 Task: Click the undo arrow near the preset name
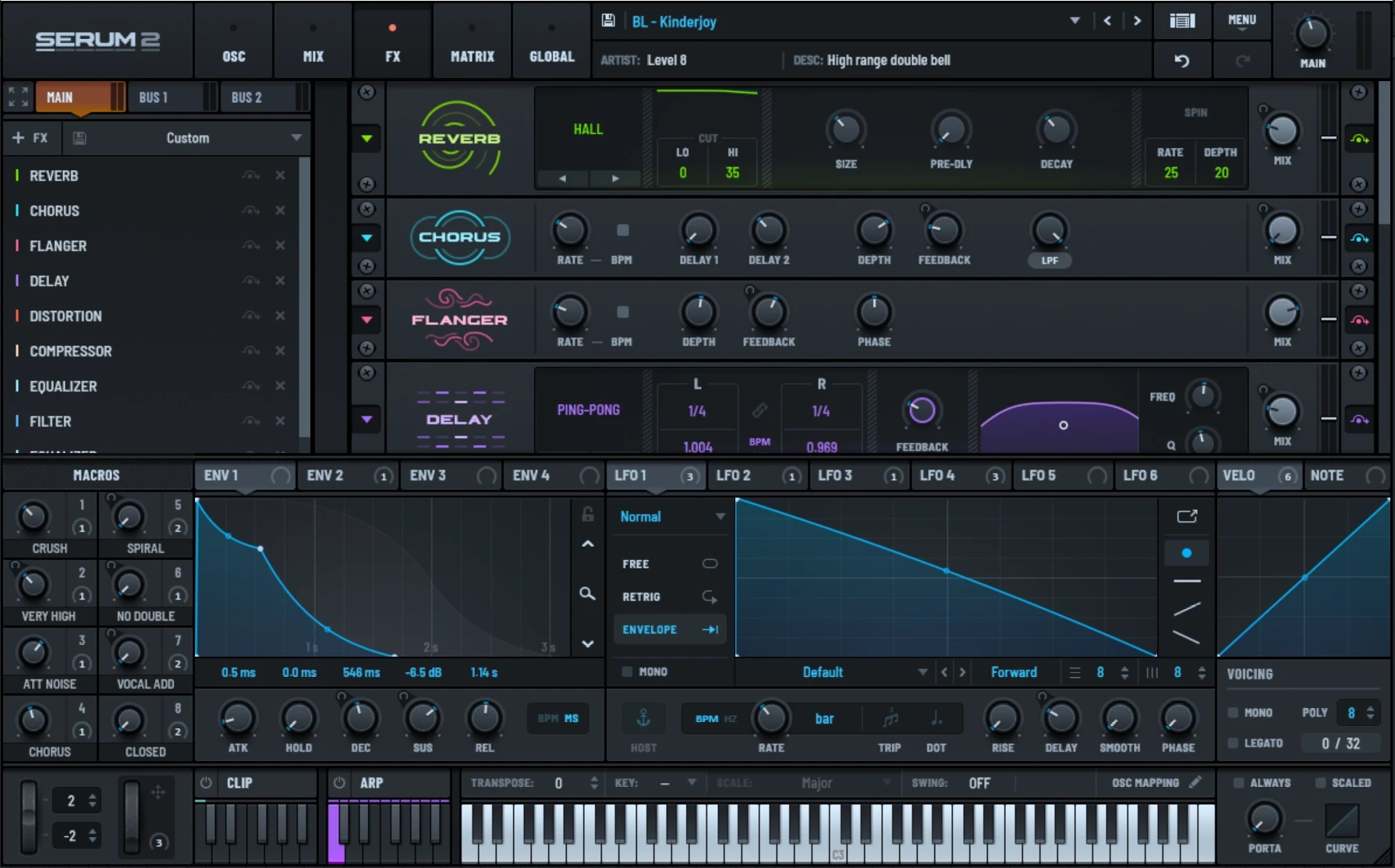click(x=1182, y=60)
